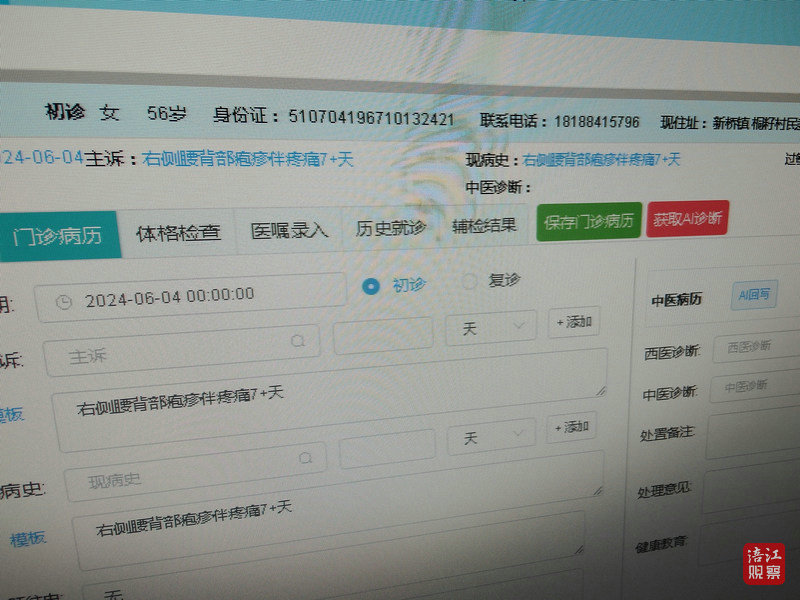800x600 pixels.
Task: Click the green 保存门诊病历 button
Action: [x=588, y=221]
